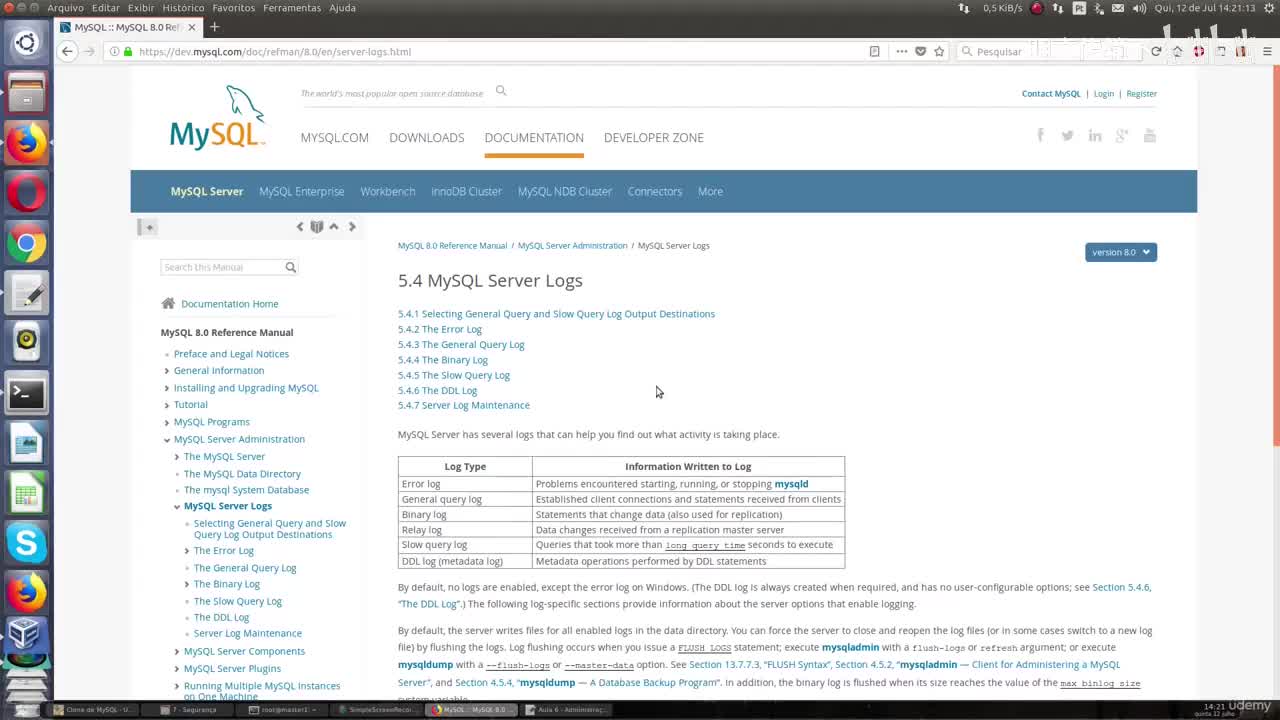The height and width of the screenshot is (720, 1280).
Task: Click the Firefox back arrow button
Action: (67, 51)
